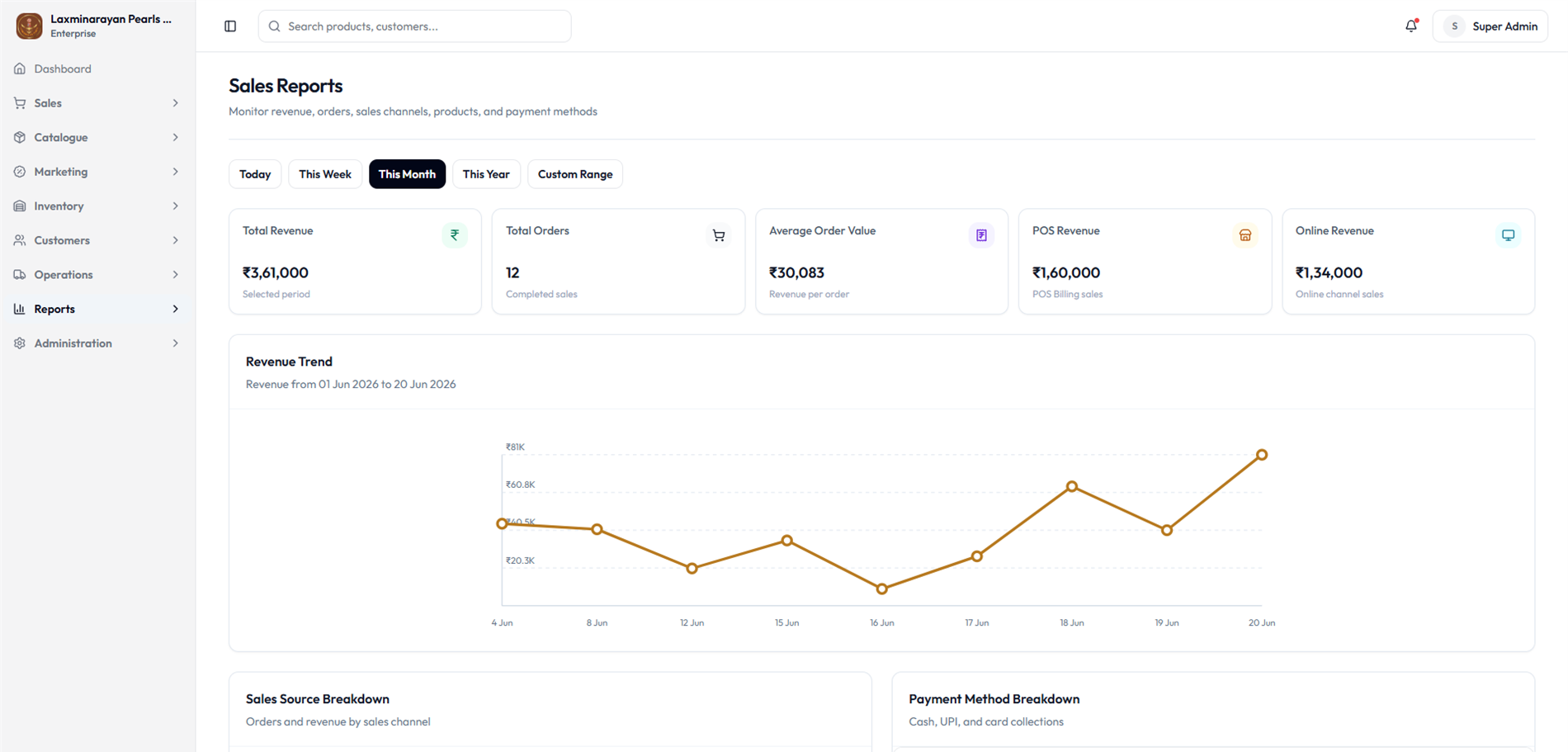Focus the Search products, customers field
1568x752 pixels.
(x=414, y=26)
